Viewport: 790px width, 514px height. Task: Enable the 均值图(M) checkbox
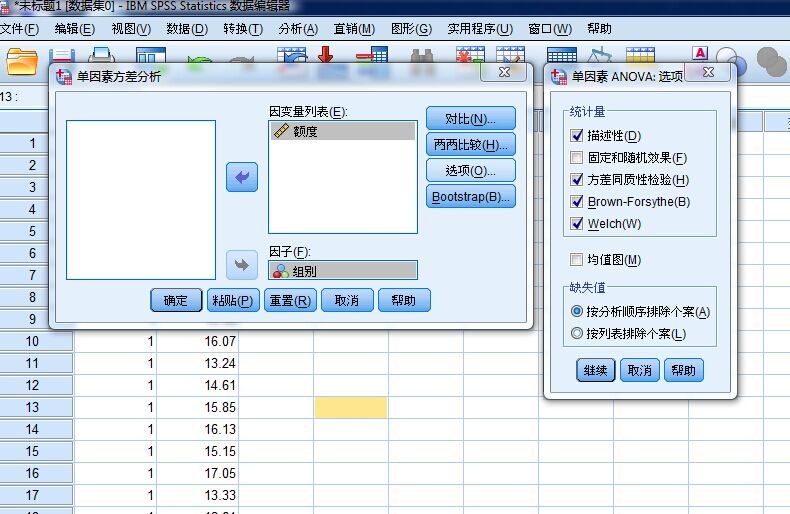point(576,260)
